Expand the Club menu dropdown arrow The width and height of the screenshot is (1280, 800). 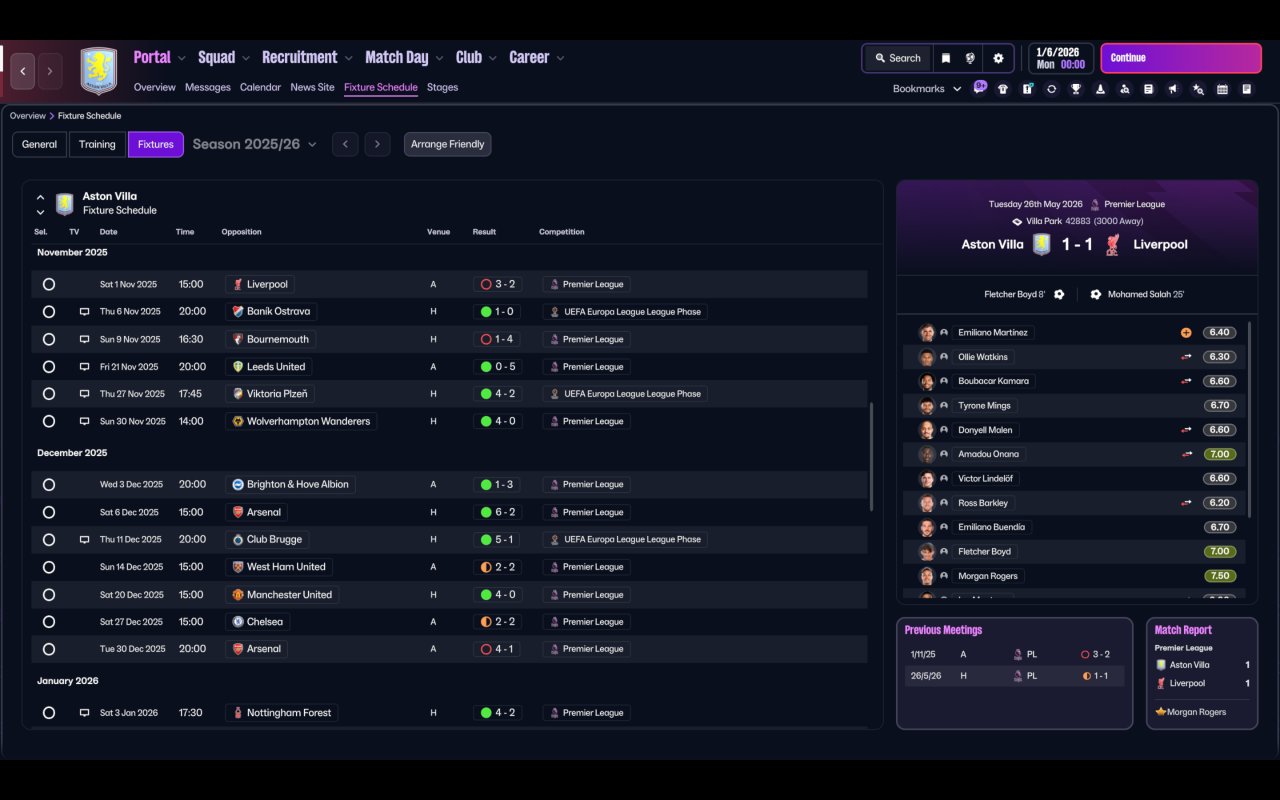pyautogui.click(x=492, y=58)
